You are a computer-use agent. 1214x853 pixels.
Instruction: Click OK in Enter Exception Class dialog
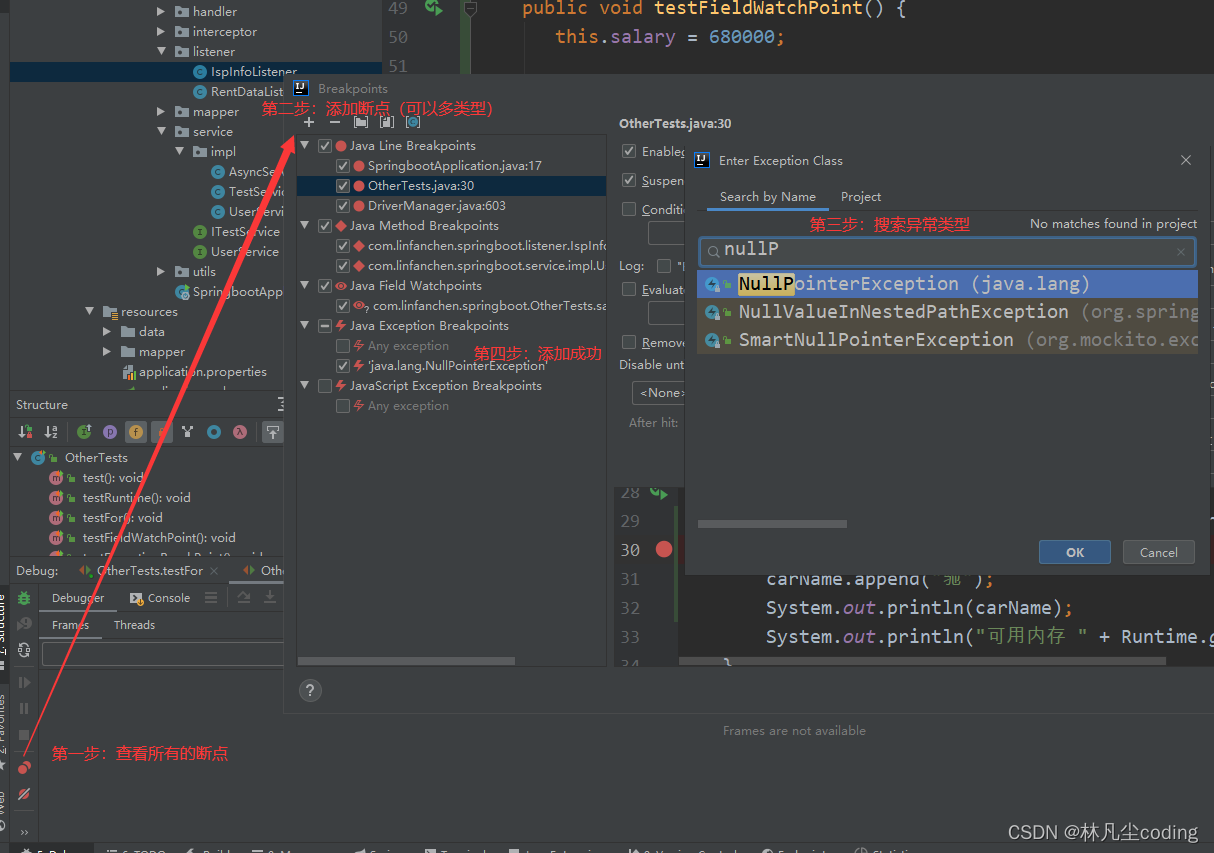[x=1075, y=552]
